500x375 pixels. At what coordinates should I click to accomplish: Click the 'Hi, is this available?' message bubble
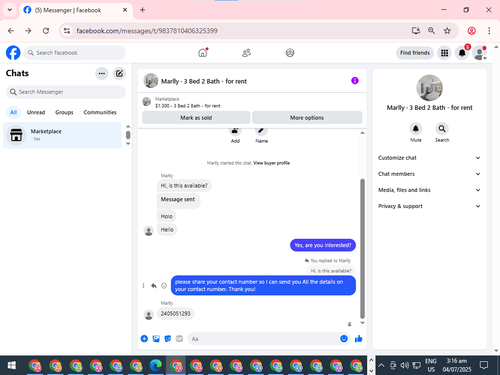[184, 186]
